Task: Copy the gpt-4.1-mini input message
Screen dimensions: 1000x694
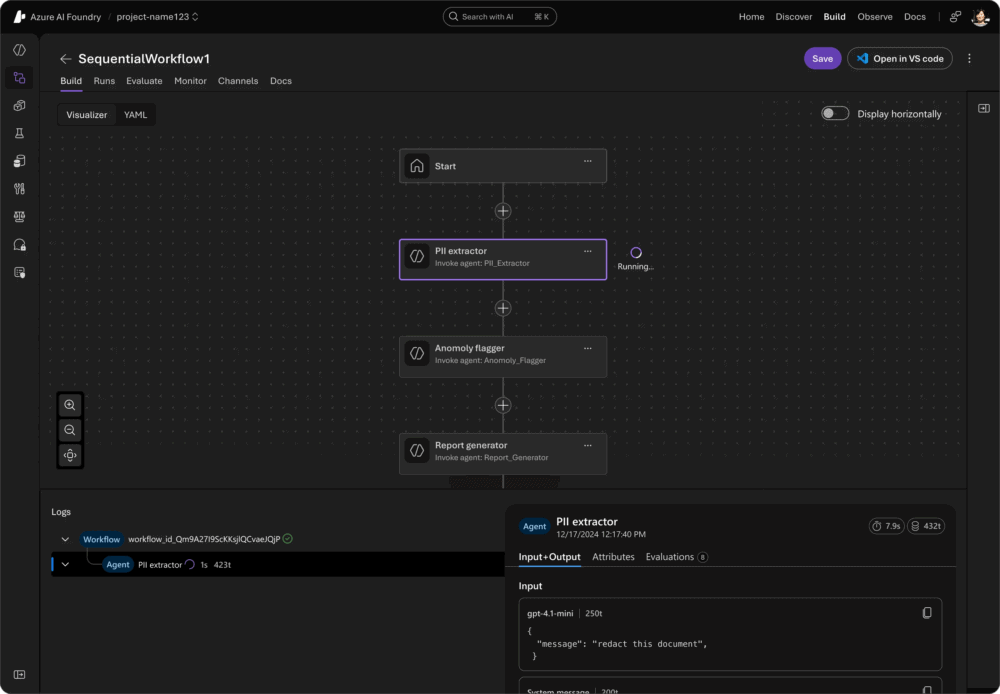Action: tap(926, 613)
